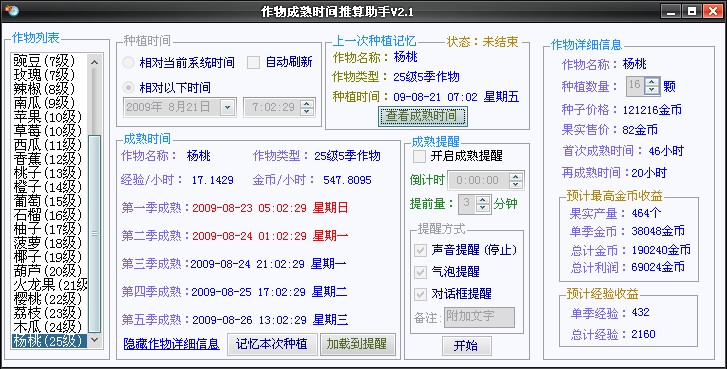This screenshot has width=727, height=369.
Task: Click the crop list scroll-down arrow
Action: pyautogui.click(x=95, y=340)
